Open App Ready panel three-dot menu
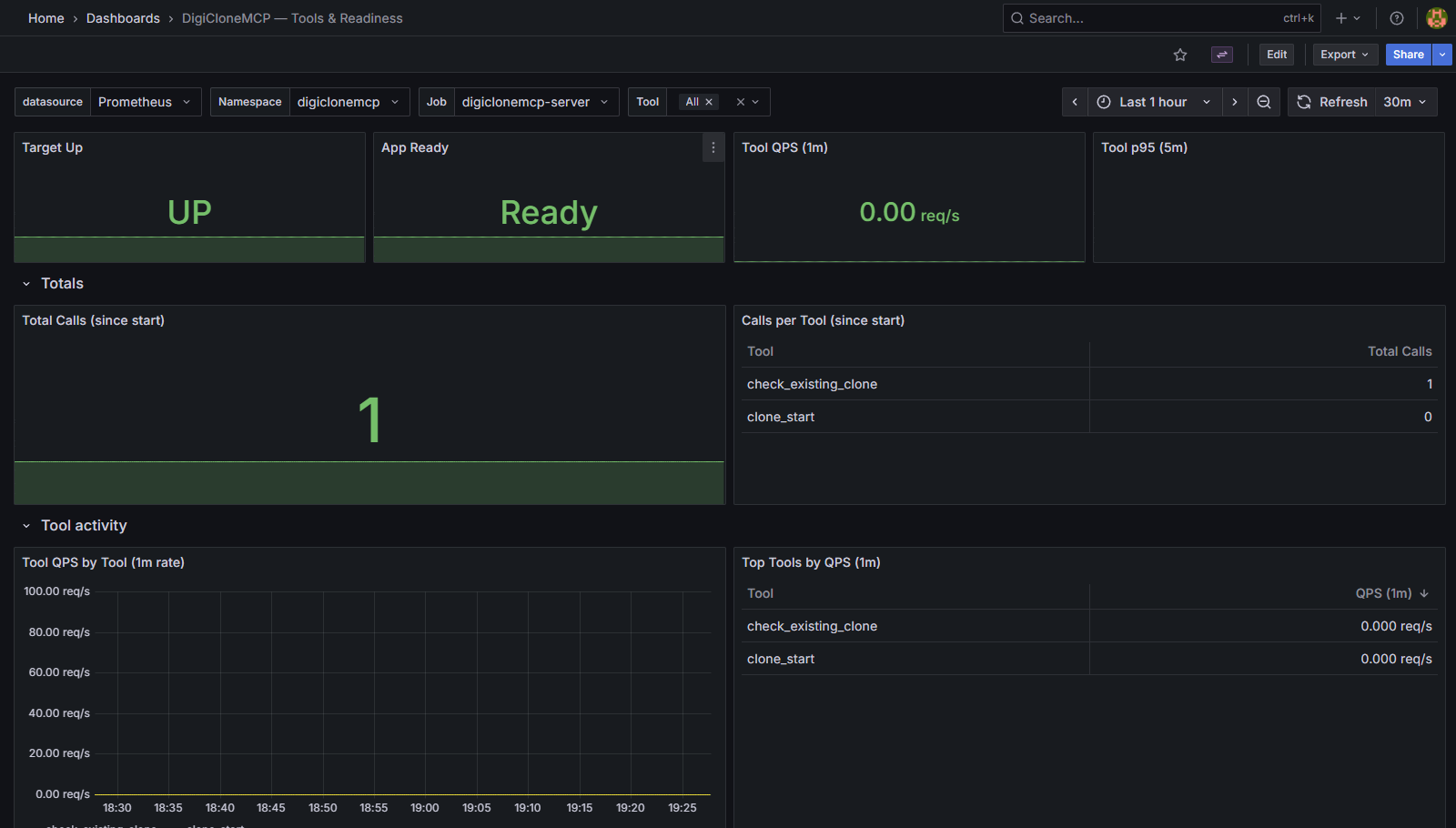 pyautogui.click(x=713, y=147)
